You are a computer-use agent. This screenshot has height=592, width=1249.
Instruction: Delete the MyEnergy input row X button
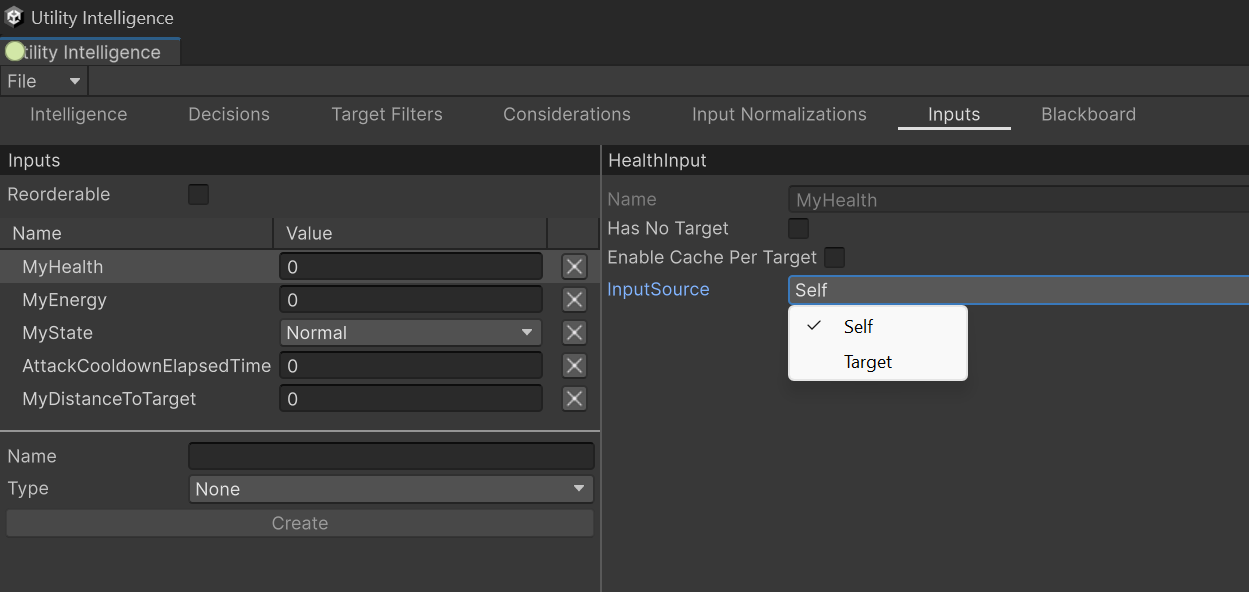(574, 299)
